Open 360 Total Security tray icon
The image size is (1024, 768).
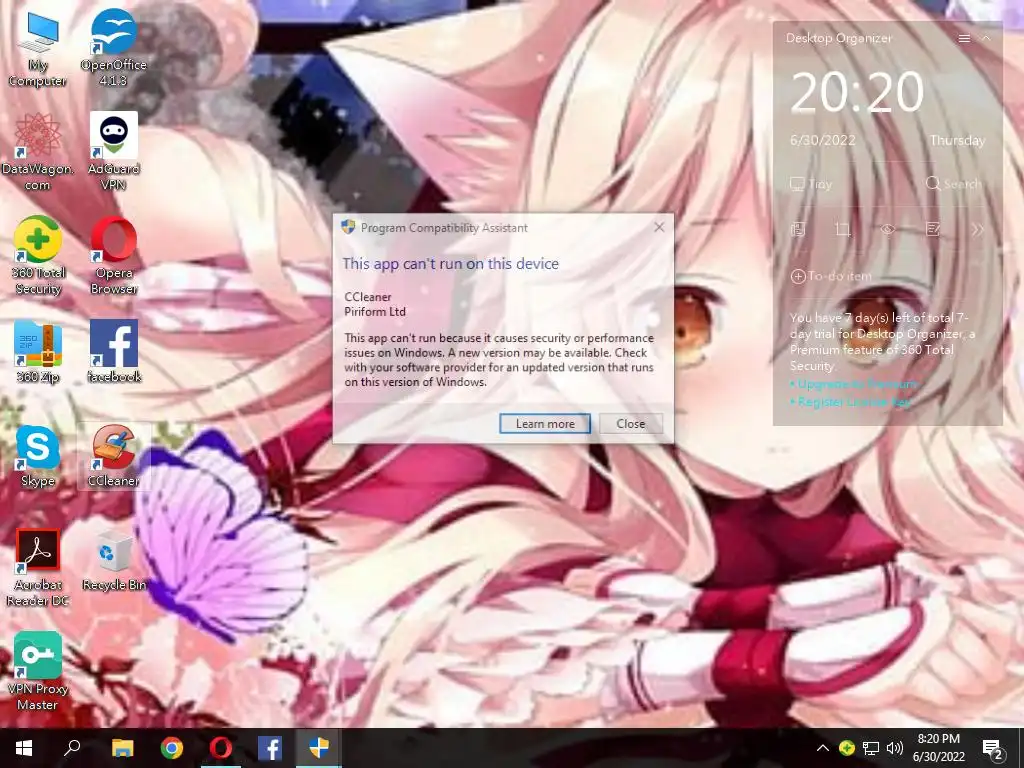pos(847,748)
